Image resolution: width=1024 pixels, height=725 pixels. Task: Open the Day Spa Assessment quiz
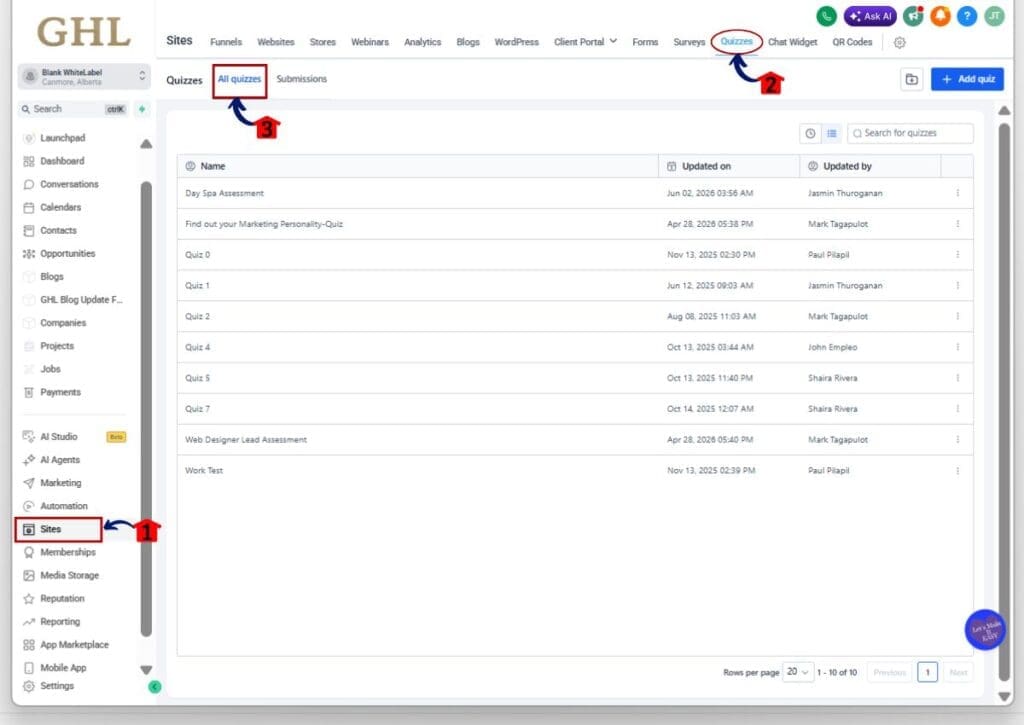225,193
